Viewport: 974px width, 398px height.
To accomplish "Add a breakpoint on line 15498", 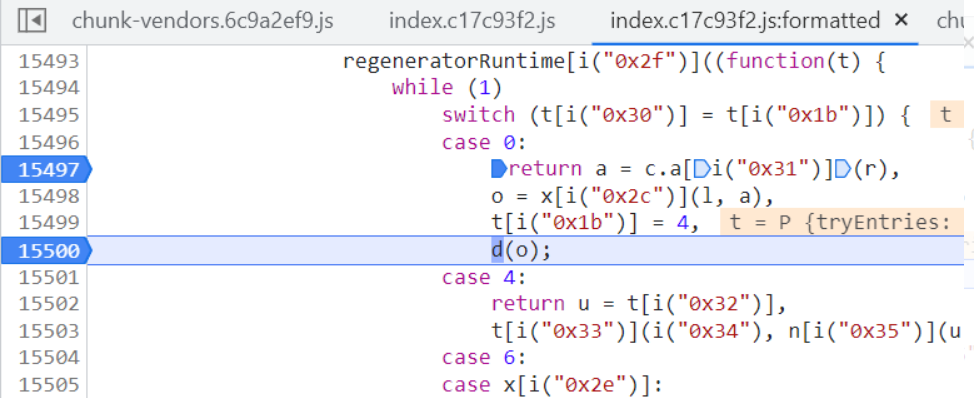I will (x=48, y=196).
